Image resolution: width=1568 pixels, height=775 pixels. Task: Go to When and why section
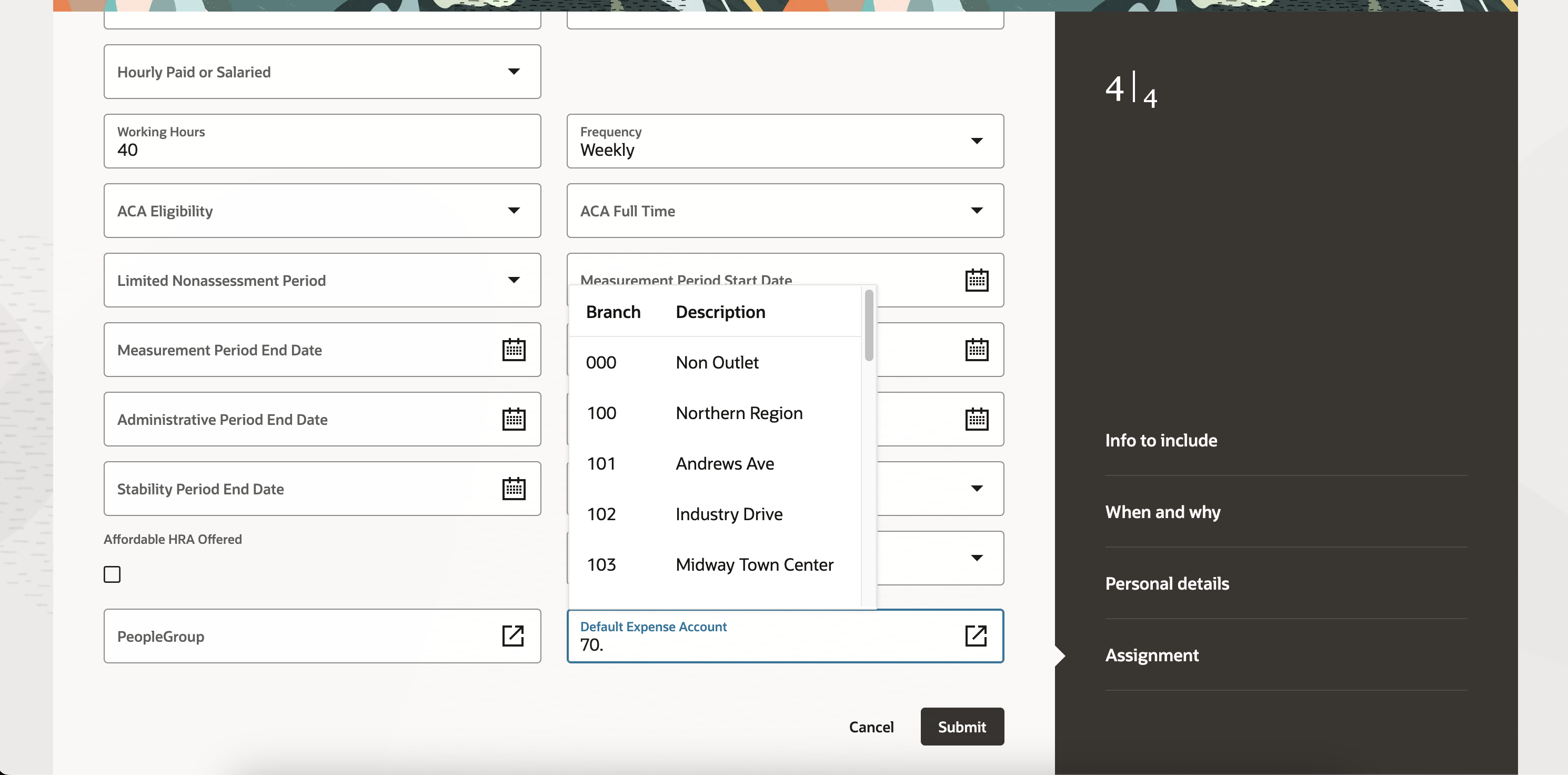point(1162,512)
